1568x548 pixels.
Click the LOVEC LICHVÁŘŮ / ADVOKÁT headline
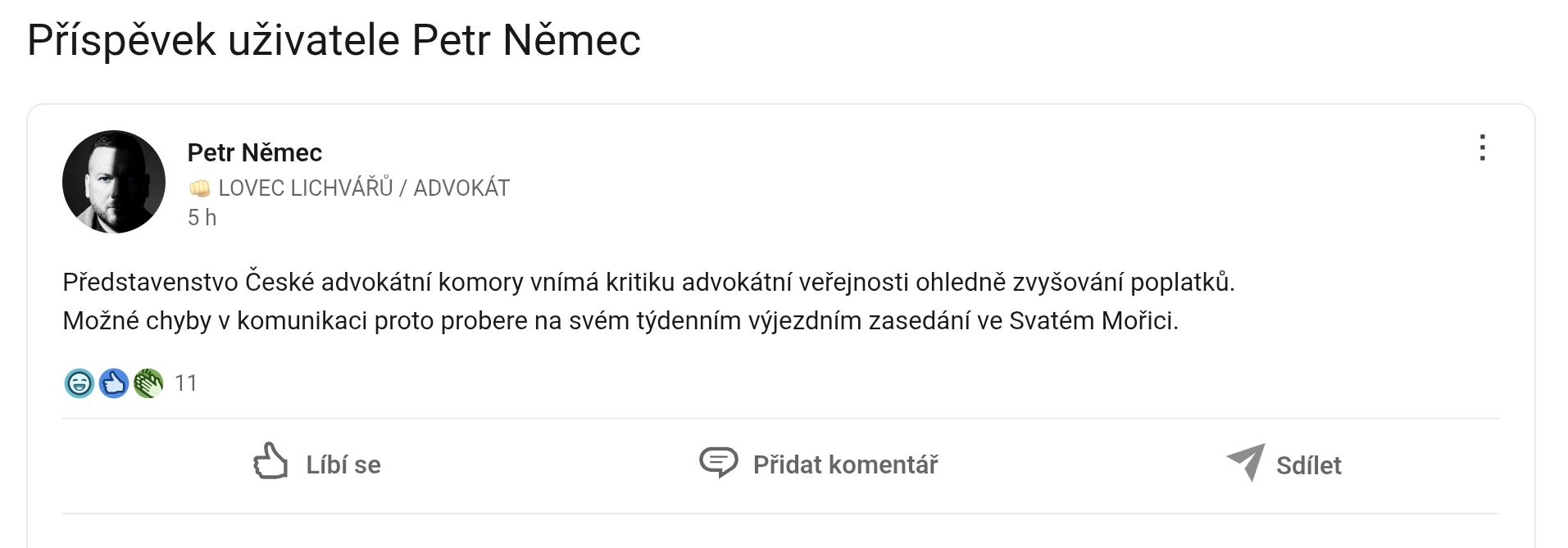click(364, 188)
